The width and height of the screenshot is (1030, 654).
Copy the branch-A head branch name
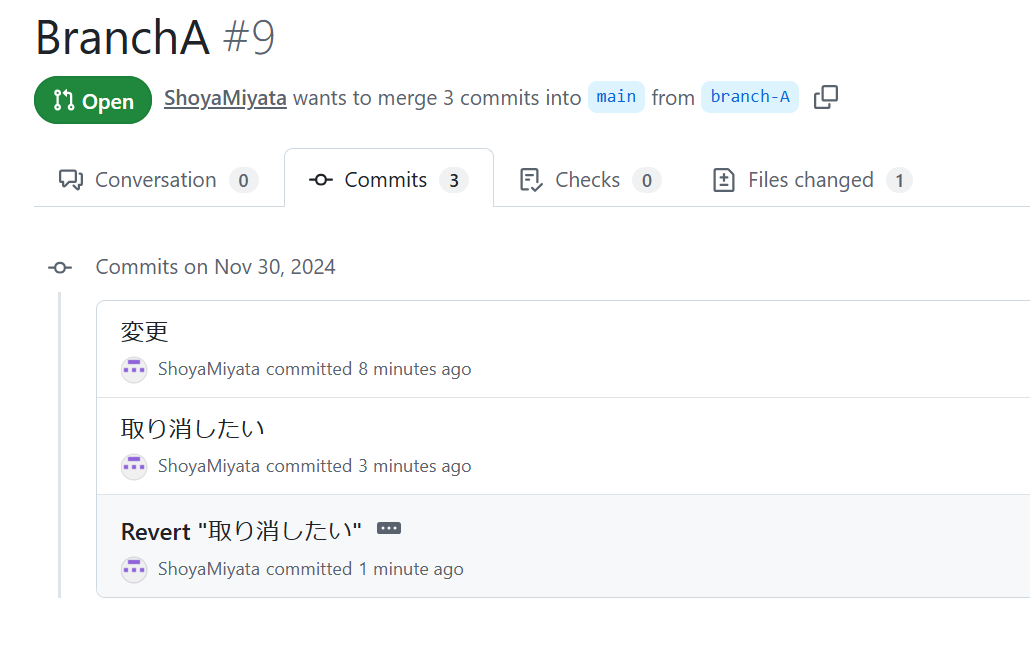[826, 97]
